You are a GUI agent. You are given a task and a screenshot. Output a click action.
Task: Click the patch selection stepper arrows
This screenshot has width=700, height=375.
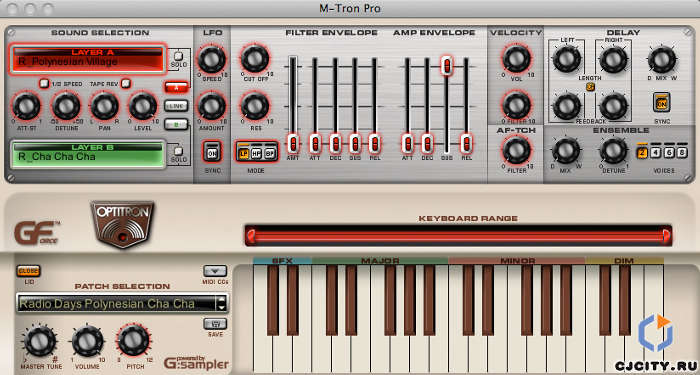coord(221,304)
